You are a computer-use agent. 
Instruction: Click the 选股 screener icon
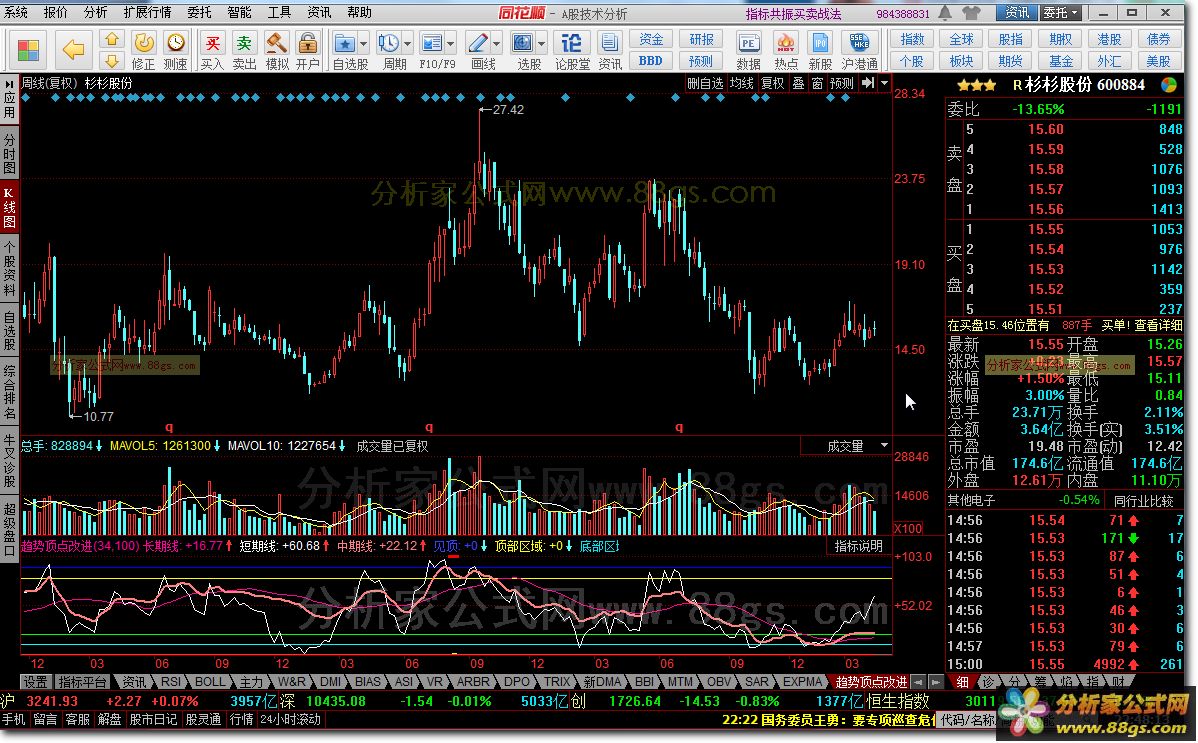point(523,43)
